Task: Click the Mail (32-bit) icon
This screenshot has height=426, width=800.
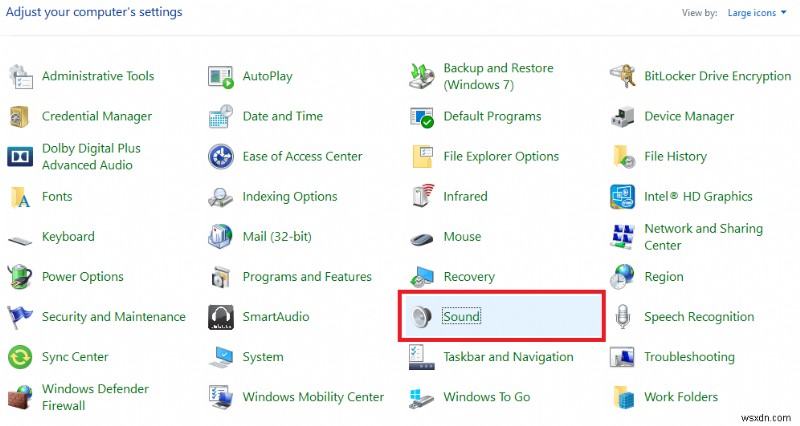Action: coord(221,237)
